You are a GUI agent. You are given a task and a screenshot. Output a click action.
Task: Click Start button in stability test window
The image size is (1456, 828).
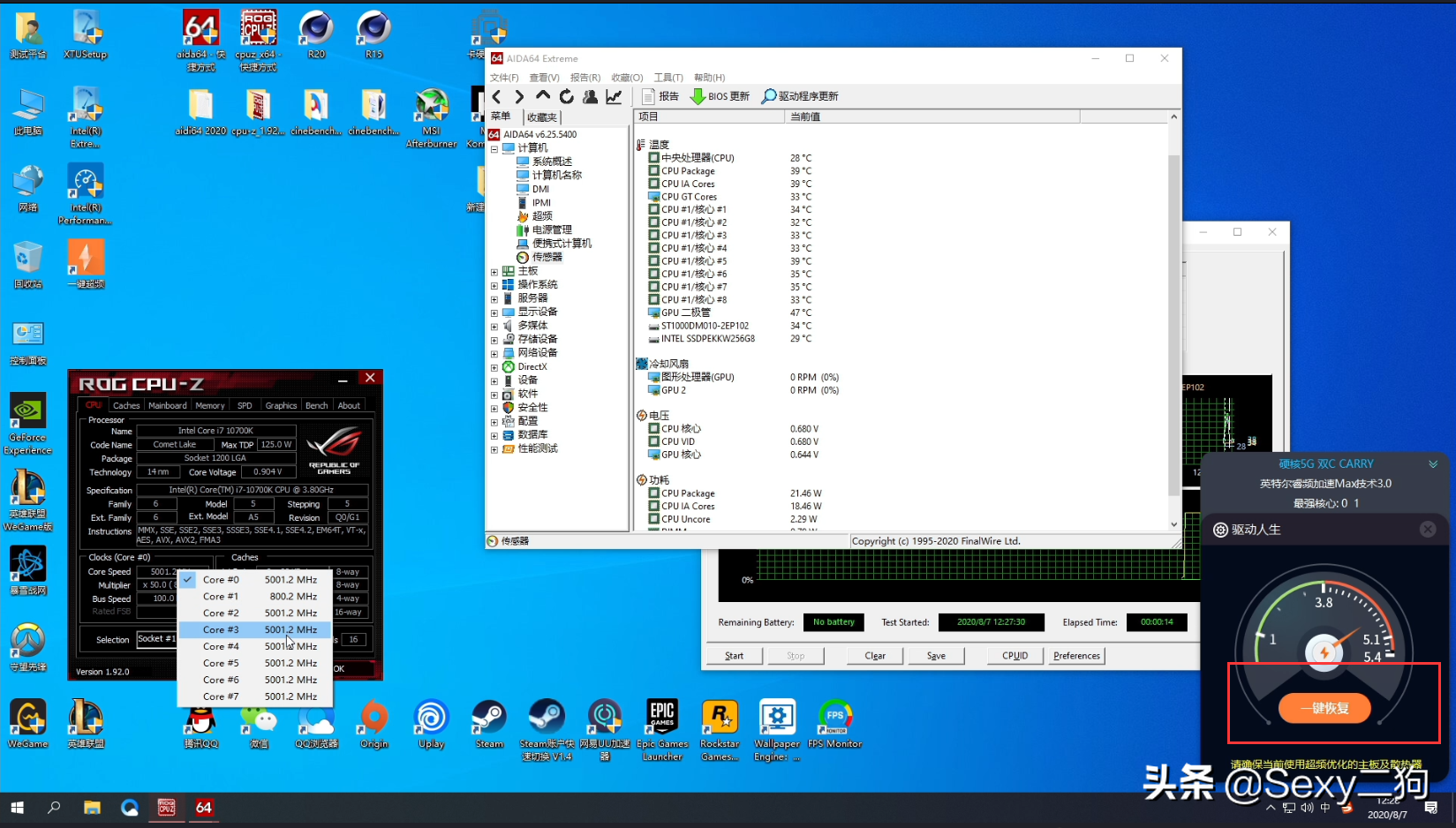click(735, 656)
